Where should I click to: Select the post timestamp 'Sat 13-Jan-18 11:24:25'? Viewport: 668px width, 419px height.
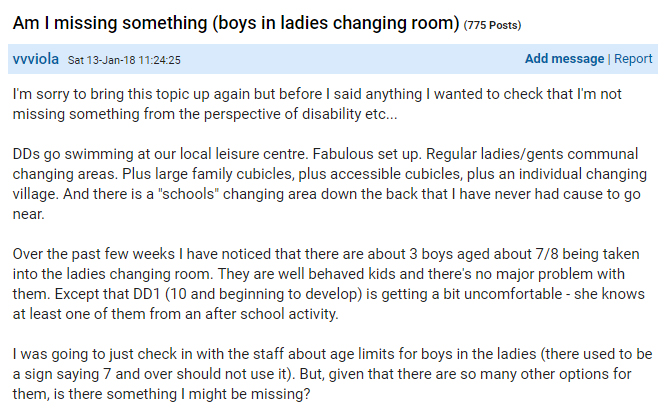124,60
